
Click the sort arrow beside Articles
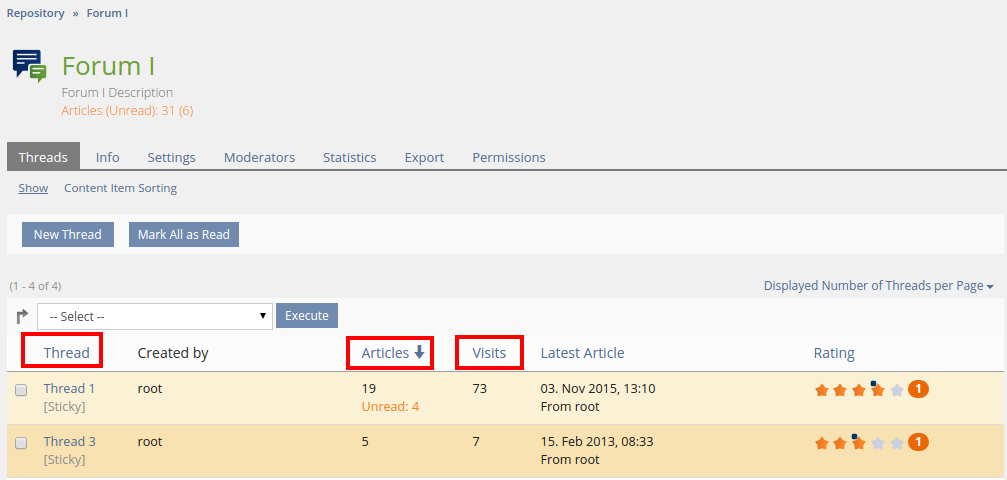pyautogui.click(x=419, y=352)
